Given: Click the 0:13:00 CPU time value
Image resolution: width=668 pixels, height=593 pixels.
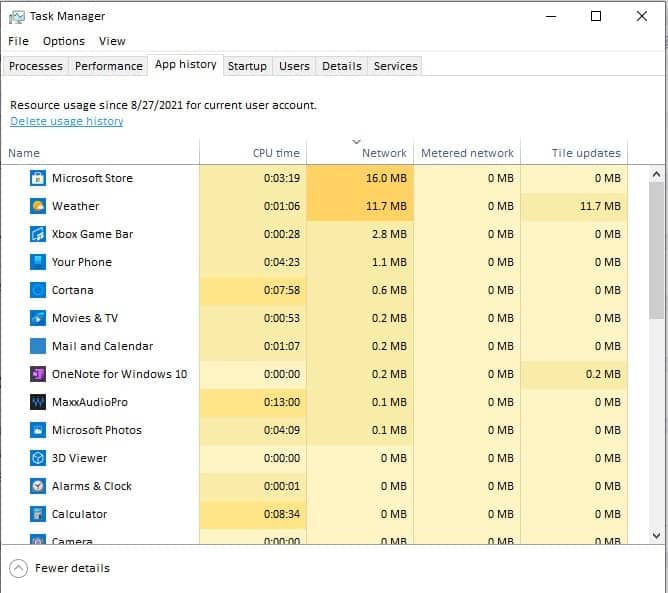Looking at the screenshot, I should [x=282, y=402].
